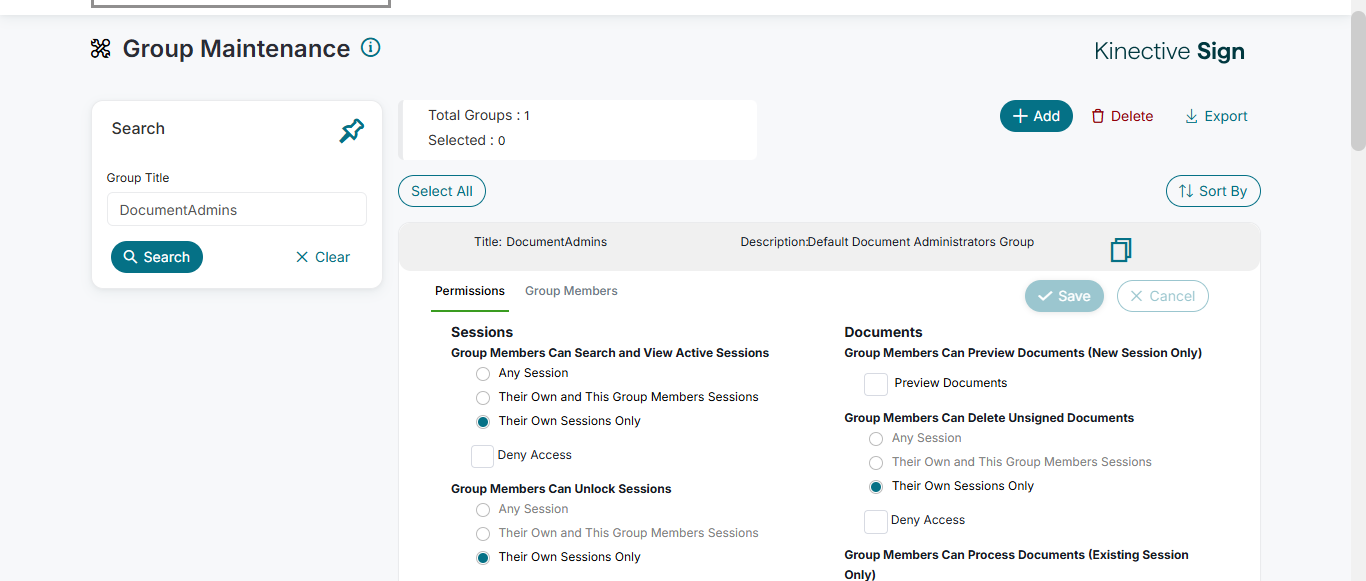
Task: Select Any Session for viewing active sessions
Action: tap(483, 374)
